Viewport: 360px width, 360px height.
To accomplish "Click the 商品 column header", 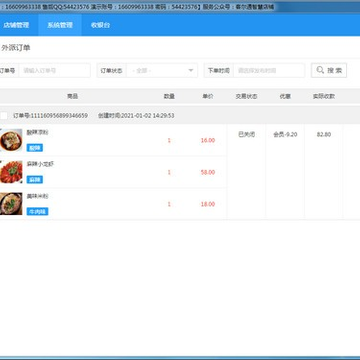I will click(x=72, y=97).
